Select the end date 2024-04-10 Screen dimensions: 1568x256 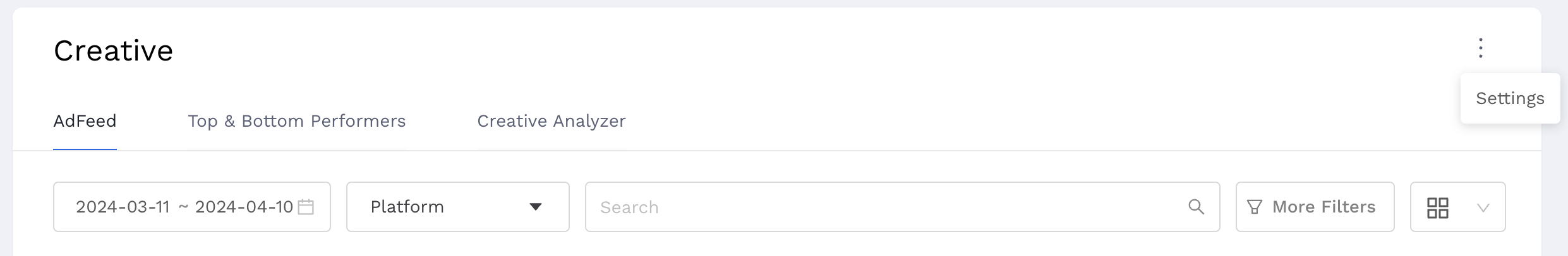point(244,207)
